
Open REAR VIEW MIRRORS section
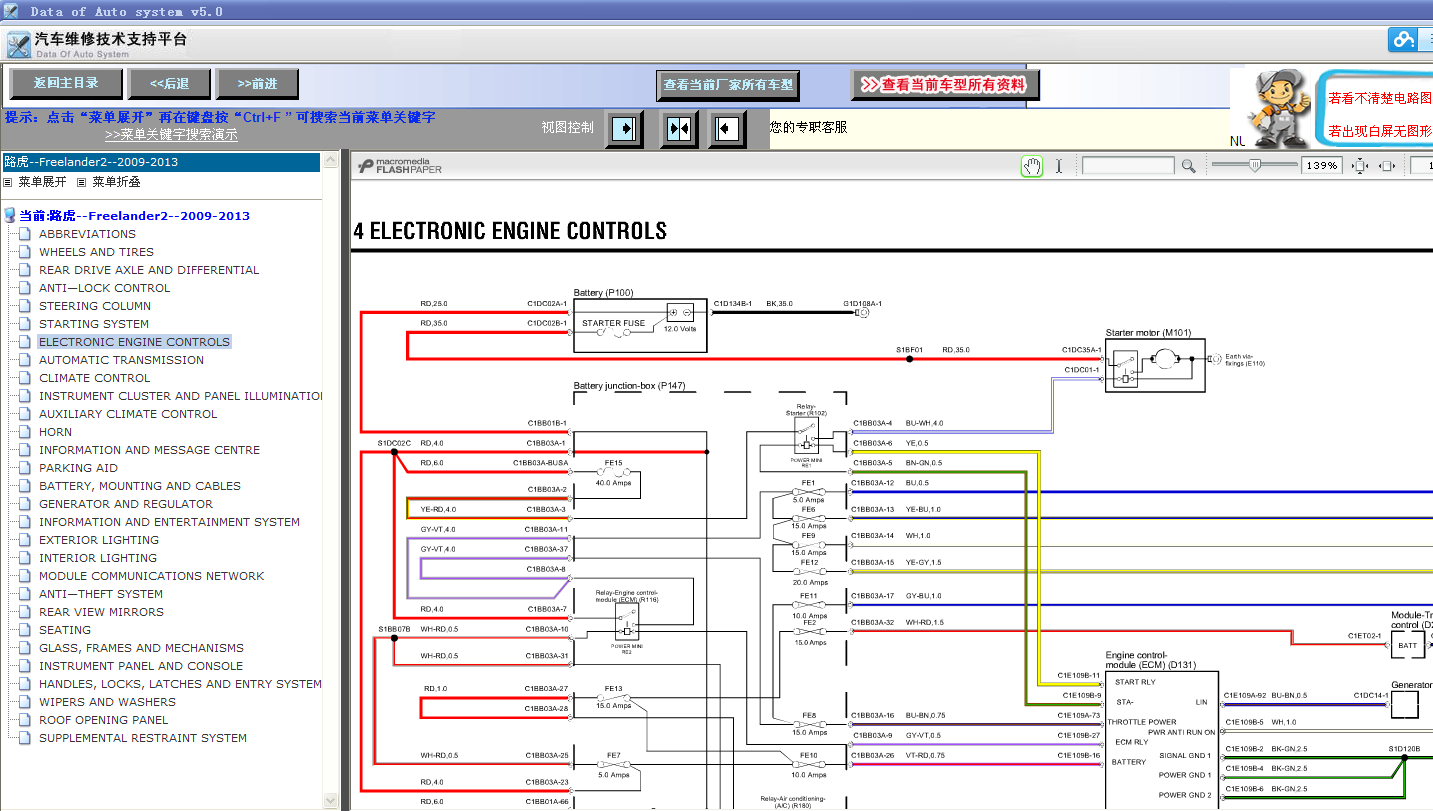coord(101,612)
